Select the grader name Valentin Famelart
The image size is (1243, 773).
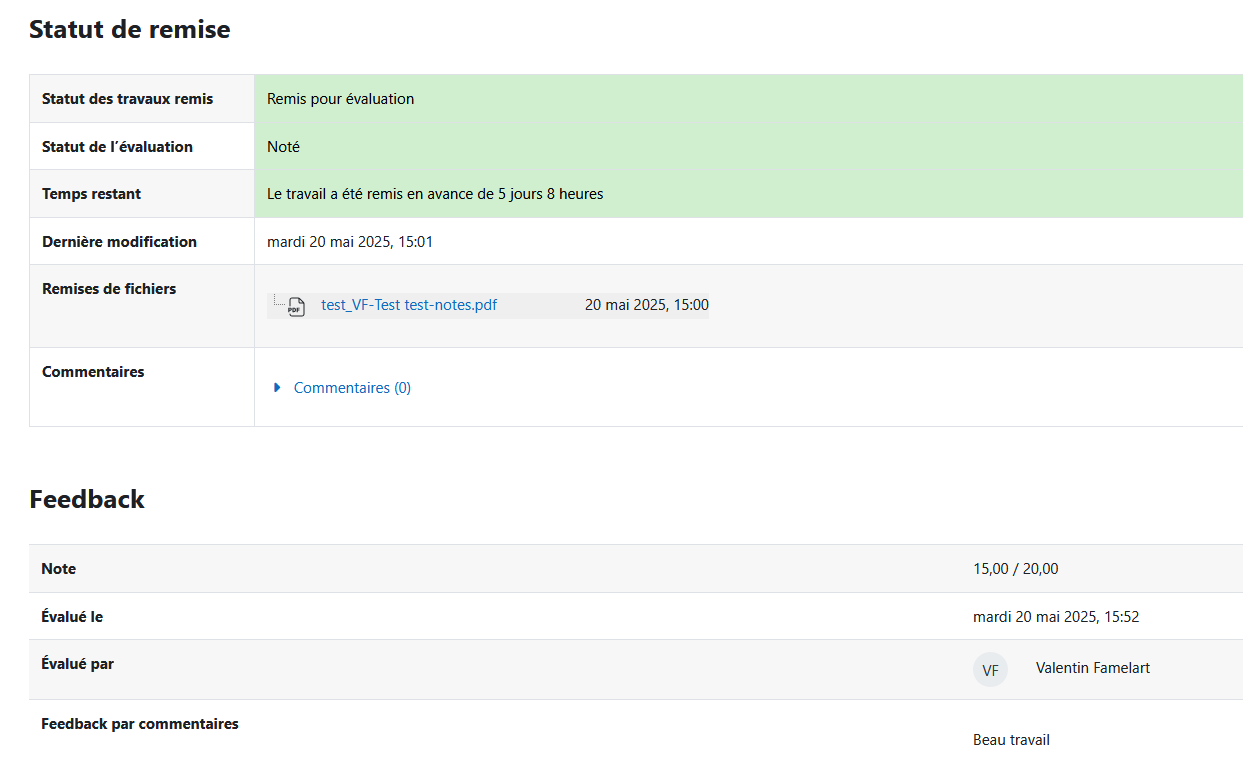pyautogui.click(x=1093, y=668)
